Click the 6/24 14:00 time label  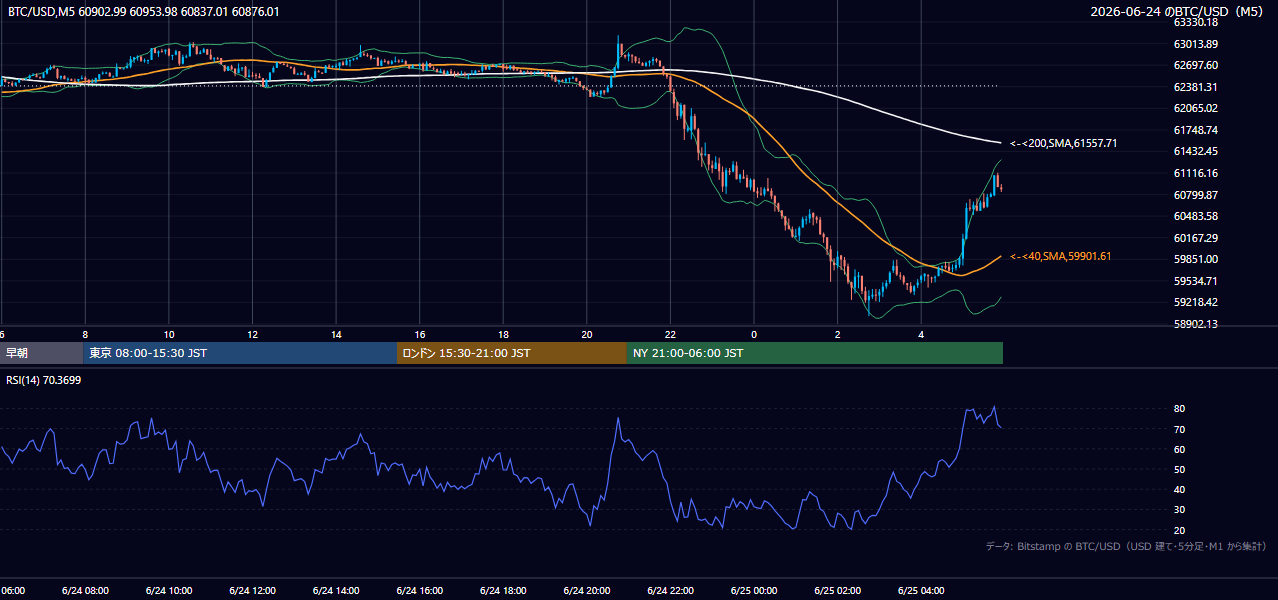(336, 590)
